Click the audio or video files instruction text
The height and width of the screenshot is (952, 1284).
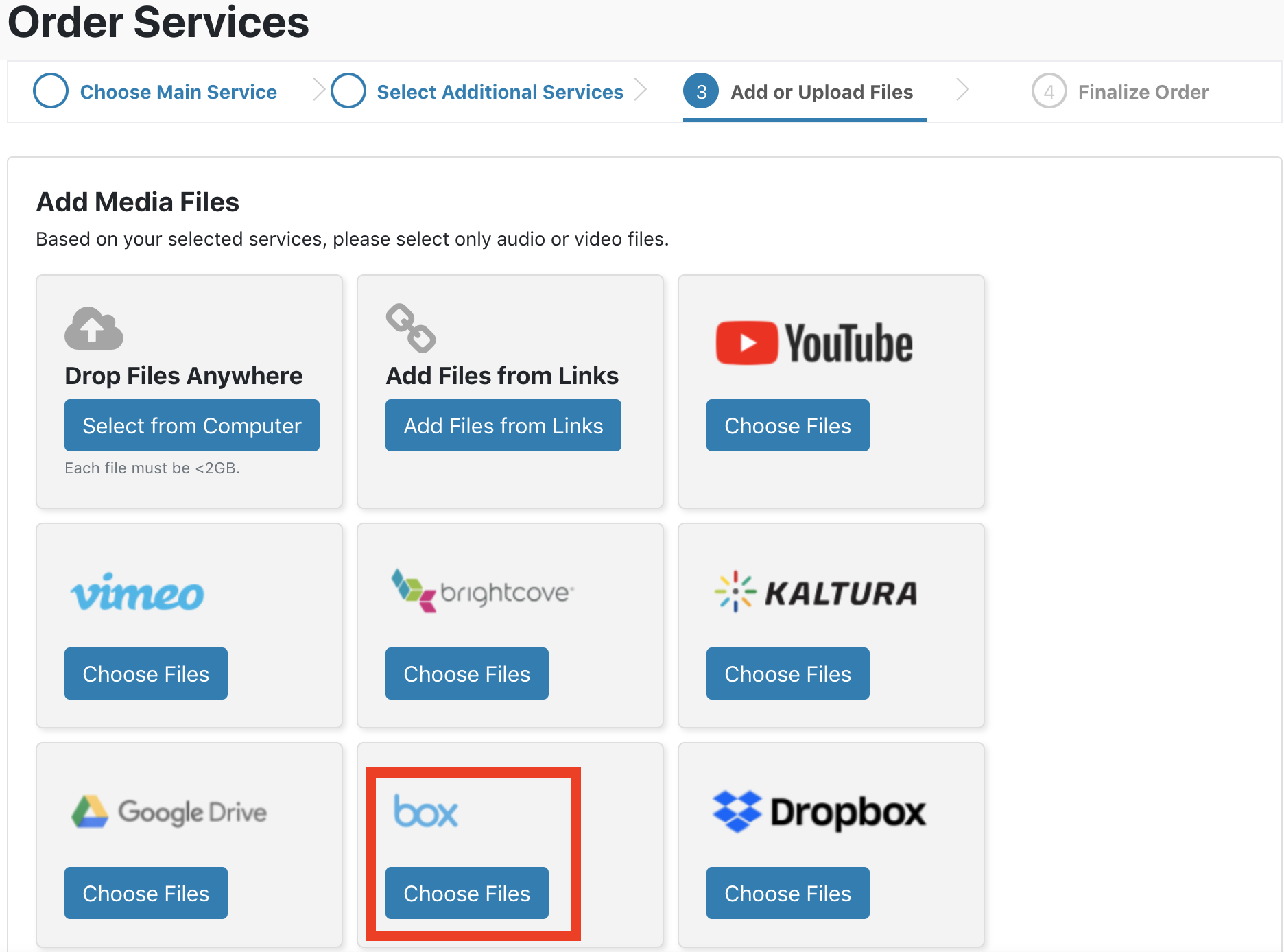tap(352, 239)
